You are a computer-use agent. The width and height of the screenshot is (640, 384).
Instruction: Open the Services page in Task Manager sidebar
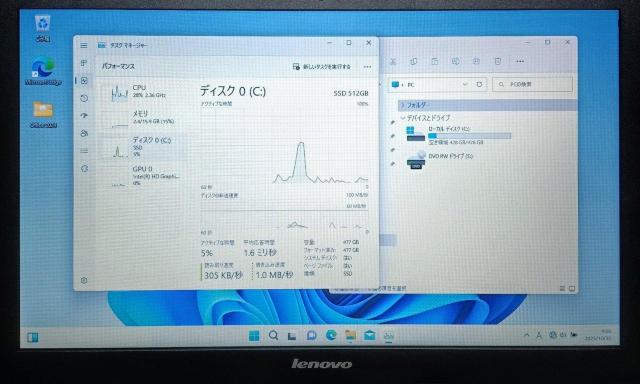[x=84, y=168]
